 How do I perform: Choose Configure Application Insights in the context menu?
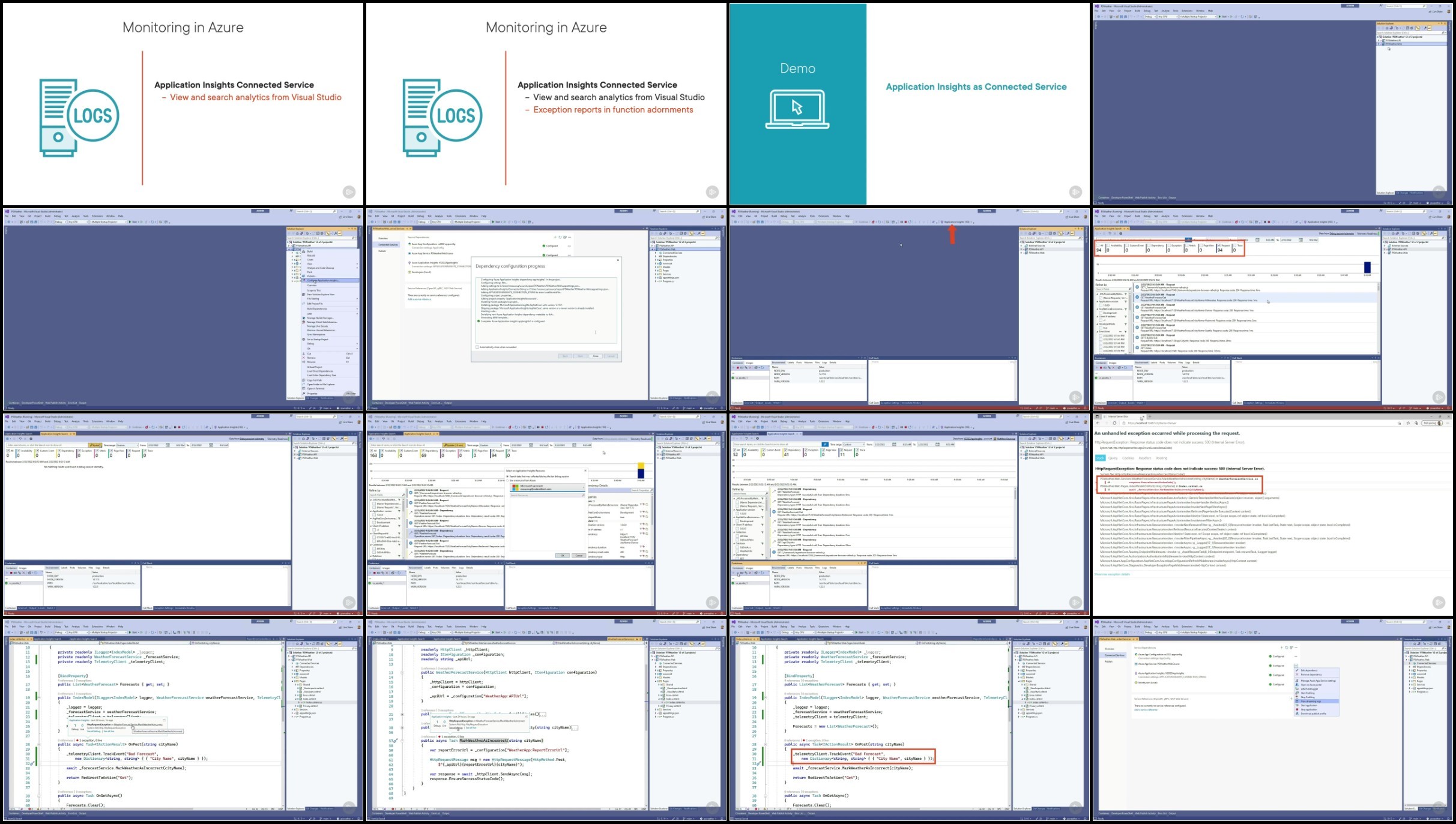[329, 280]
